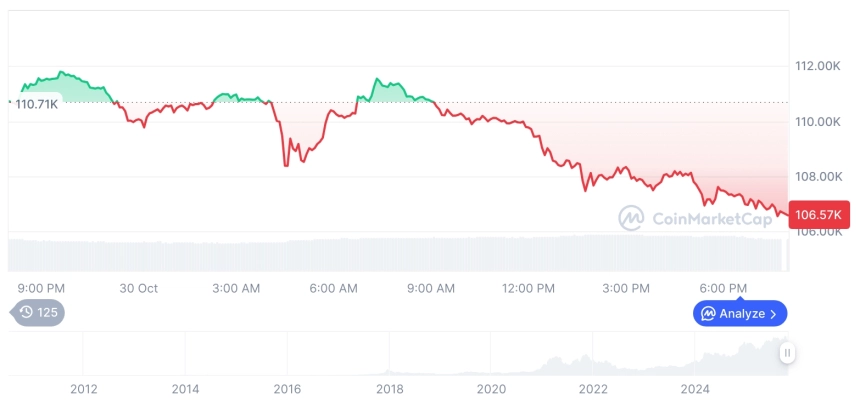Jump to 2020 on the navigator timeline
Viewport: 860px width, 401px height.
point(491,388)
